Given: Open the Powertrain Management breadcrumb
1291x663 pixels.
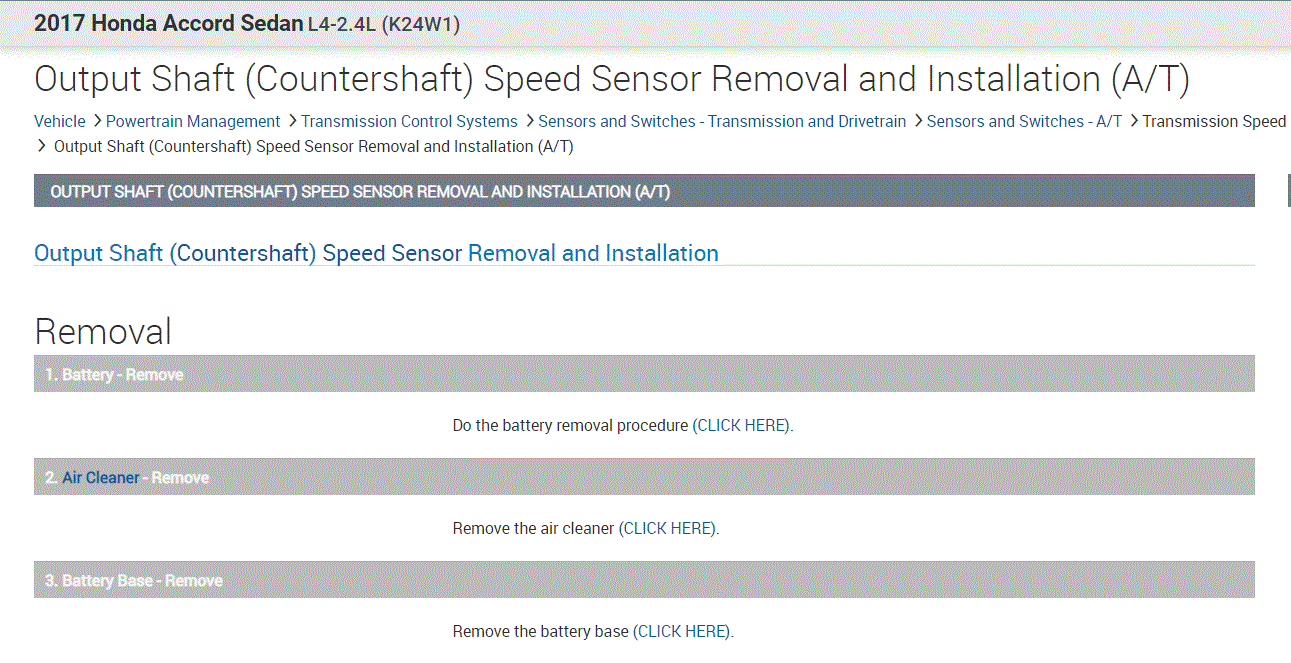Looking at the screenshot, I should [193, 121].
